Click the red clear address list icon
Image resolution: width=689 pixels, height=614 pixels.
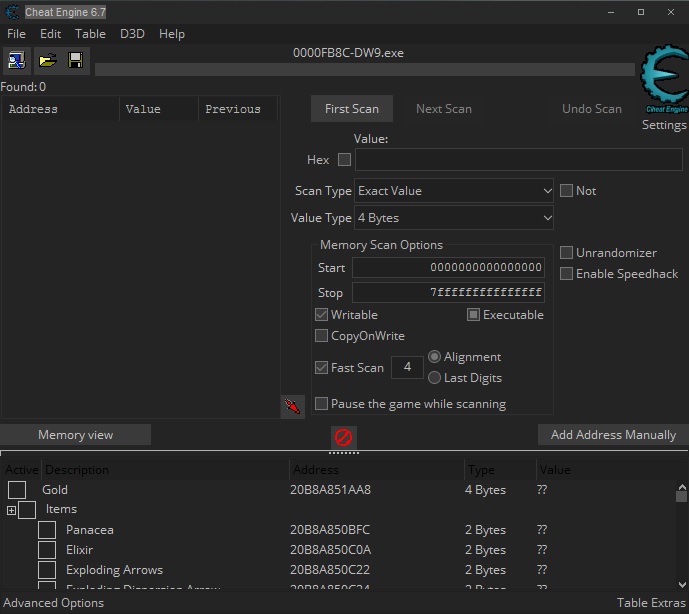pyautogui.click(x=344, y=437)
